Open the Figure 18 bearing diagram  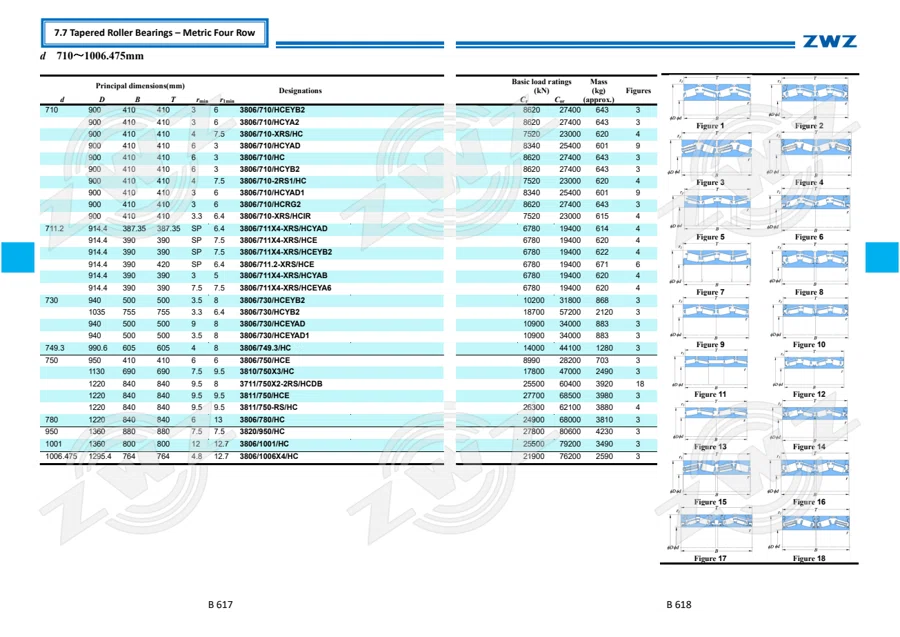pyautogui.click(x=809, y=530)
